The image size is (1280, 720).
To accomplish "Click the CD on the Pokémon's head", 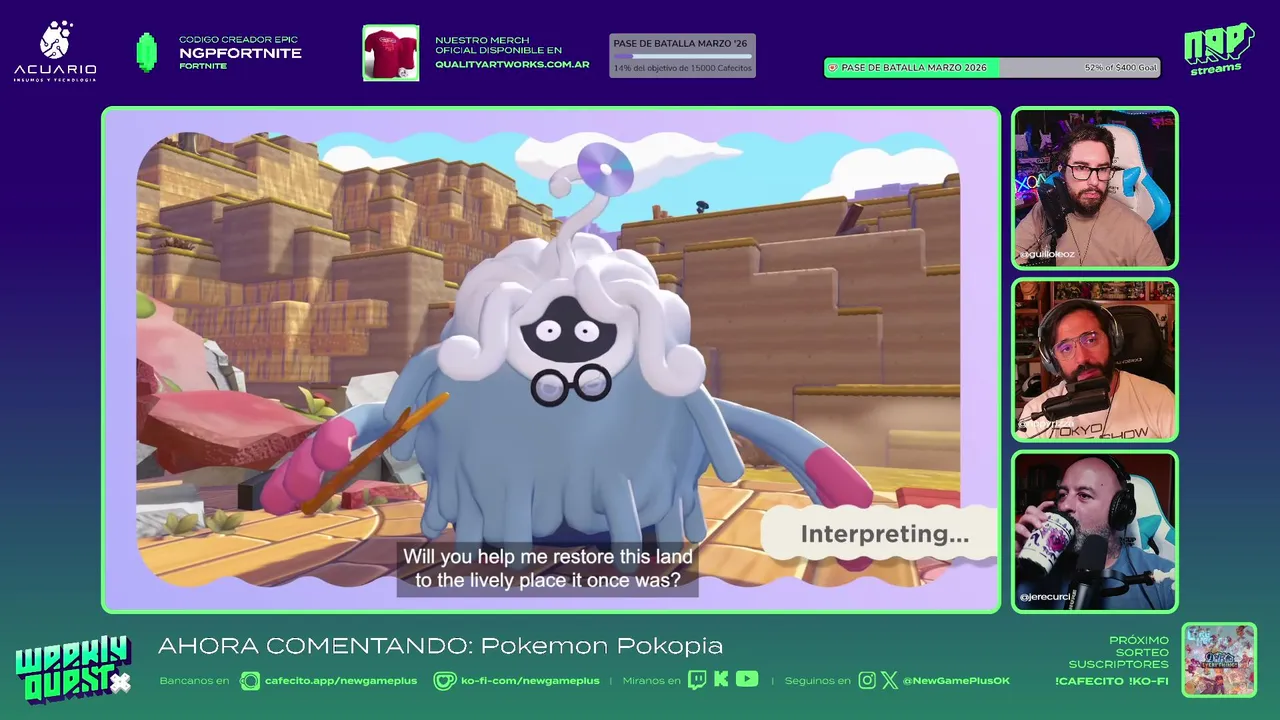I will click(605, 168).
